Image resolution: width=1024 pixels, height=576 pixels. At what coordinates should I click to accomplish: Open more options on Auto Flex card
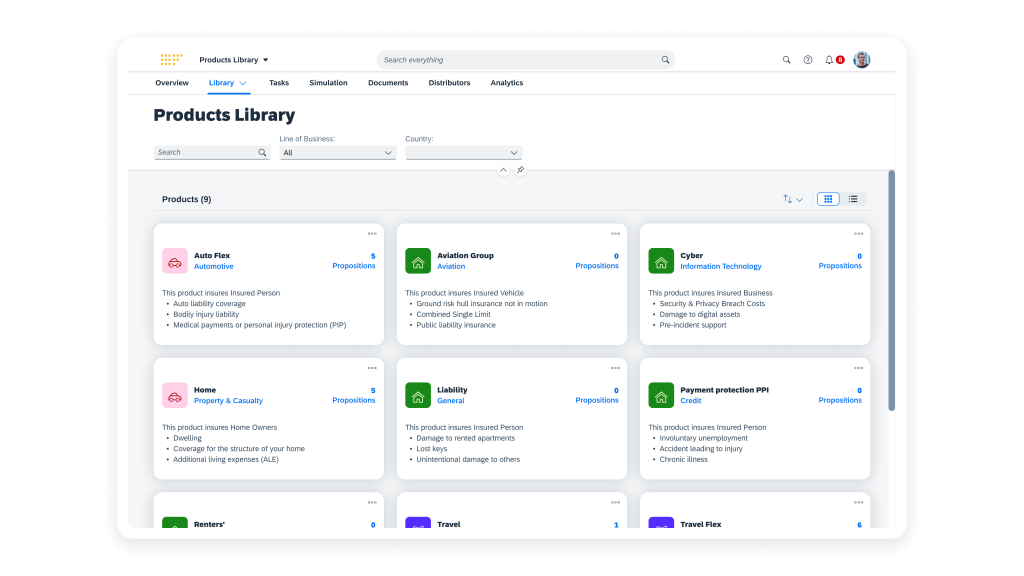pos(372,234)
